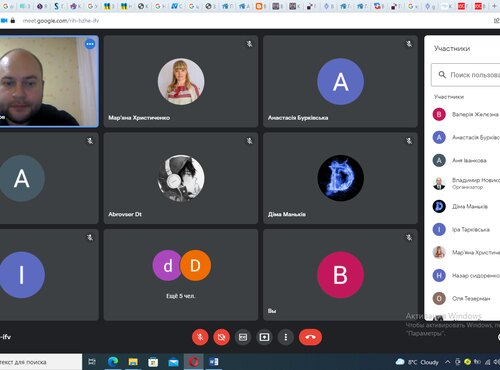Open more options three-dot menu in control bar
500x370 pixels.
click(x=286, y=337)
